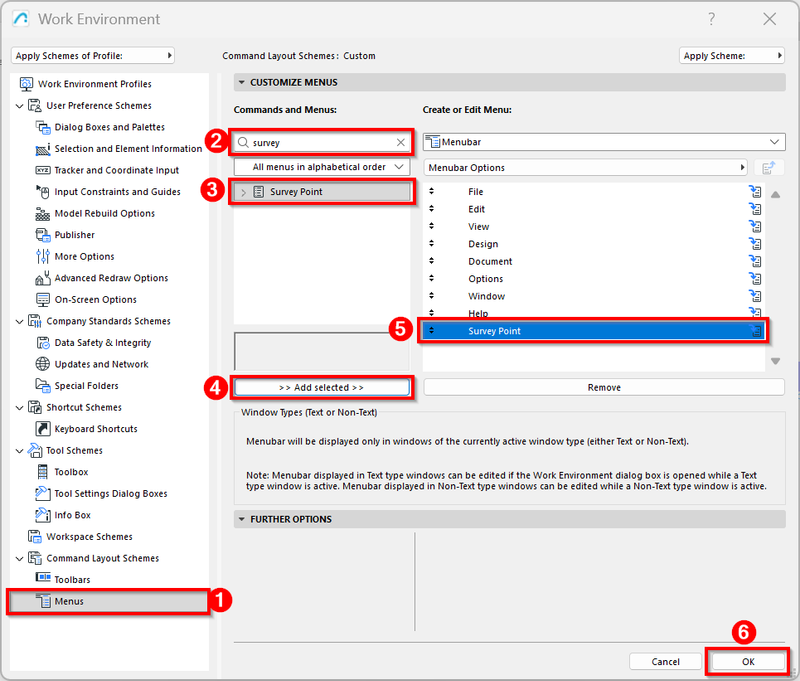This screenshot has width=800, height=681.
Task: Collapse User Preference Schemes tree
Action: (x=19, y=106)
